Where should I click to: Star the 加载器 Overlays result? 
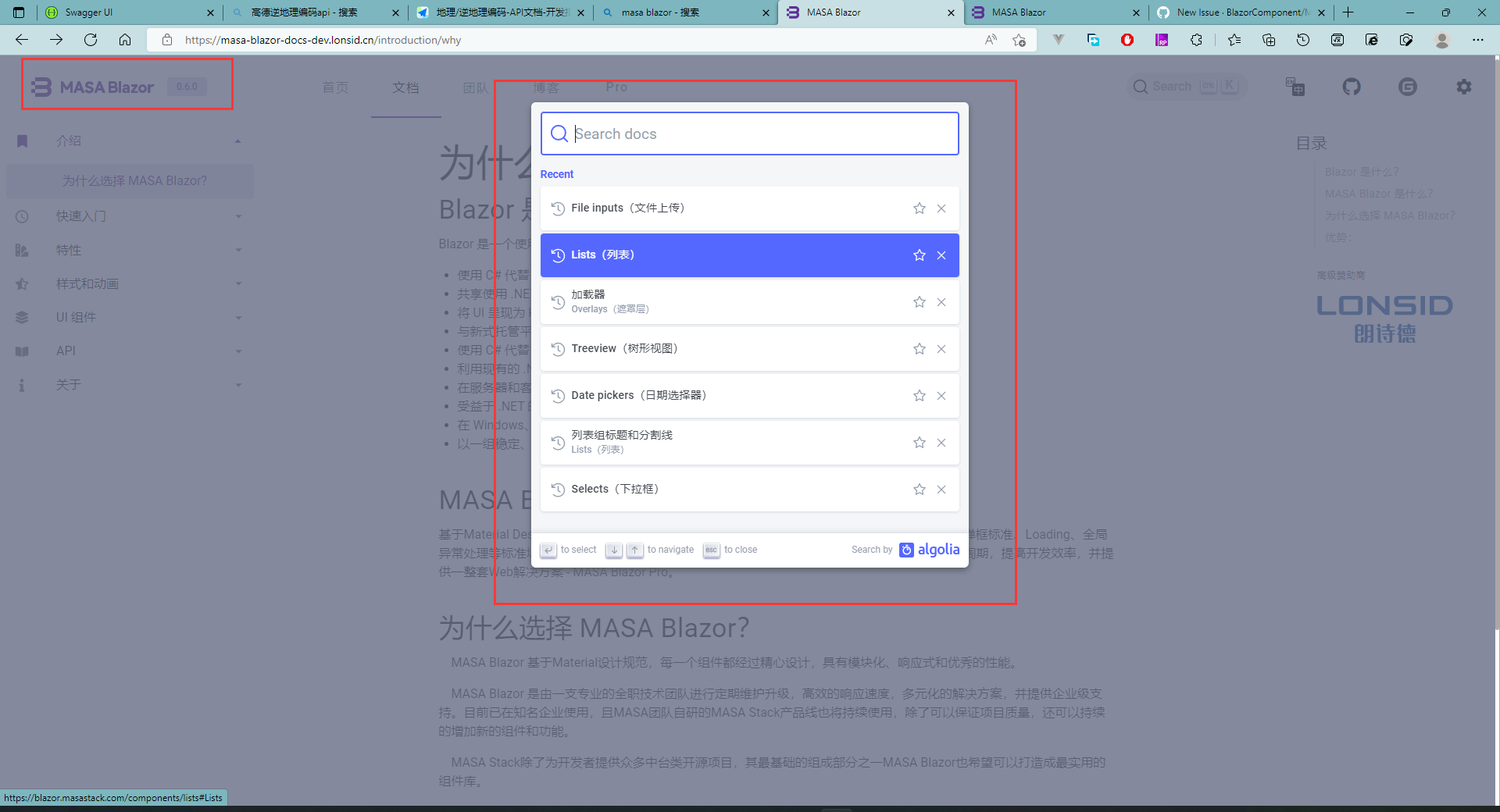click(920, 302)
